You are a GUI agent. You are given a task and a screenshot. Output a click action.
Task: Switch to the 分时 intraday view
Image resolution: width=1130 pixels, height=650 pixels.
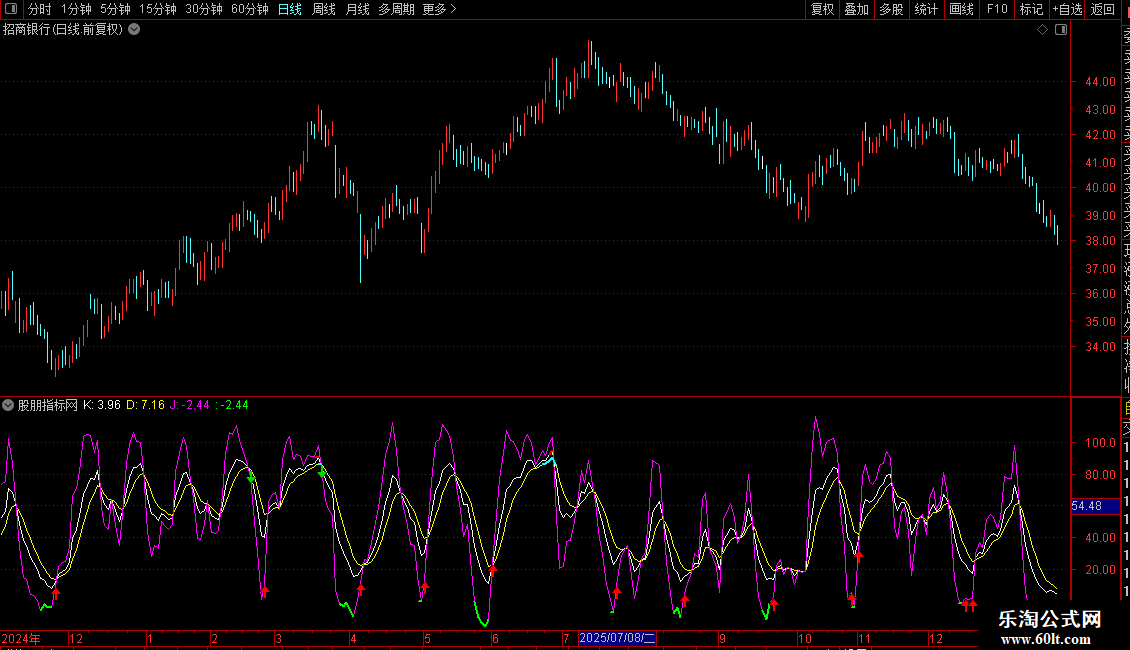coord(39,9)
